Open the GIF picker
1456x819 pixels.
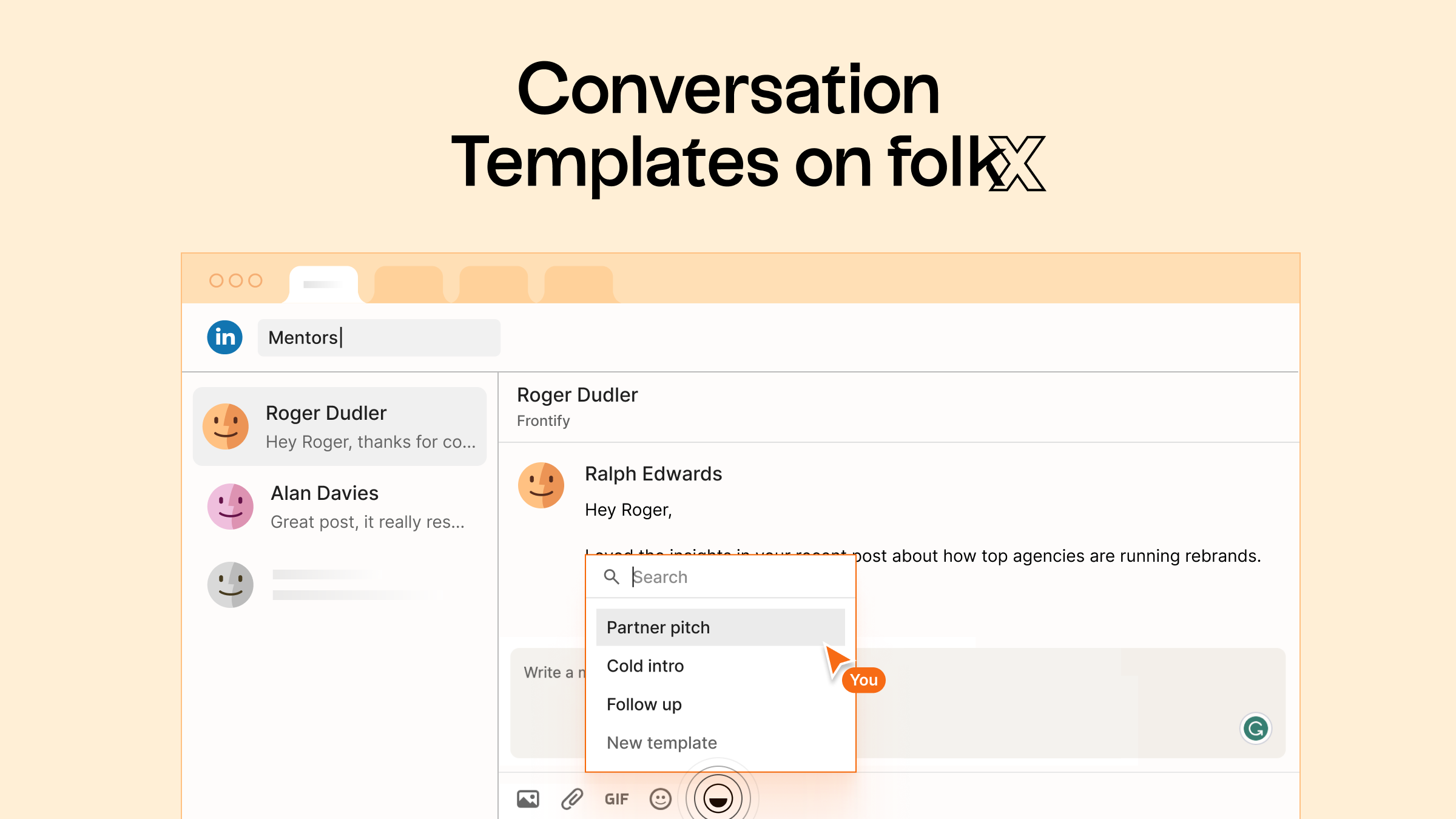(x=616, y=799)
